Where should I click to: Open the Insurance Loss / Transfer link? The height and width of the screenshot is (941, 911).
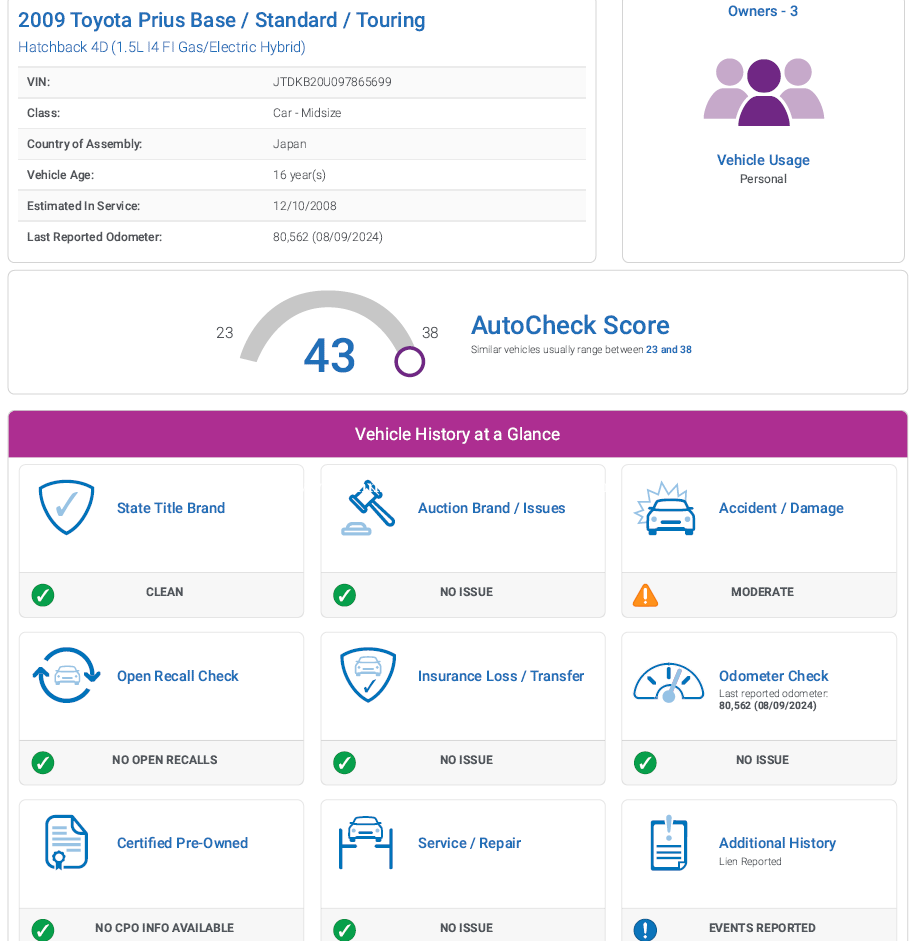coord(501,676)
